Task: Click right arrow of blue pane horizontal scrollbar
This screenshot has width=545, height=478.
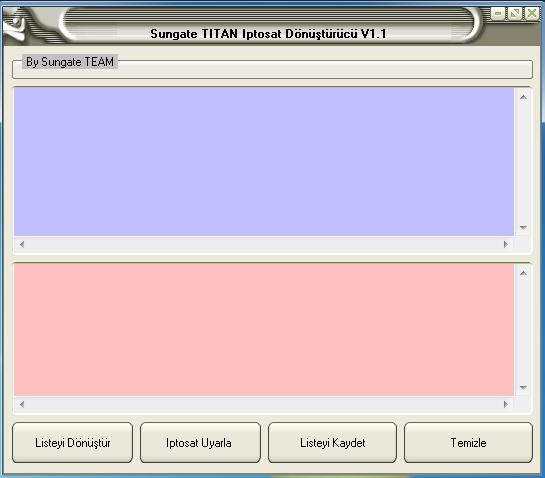Action: click(x=506, y=244)
